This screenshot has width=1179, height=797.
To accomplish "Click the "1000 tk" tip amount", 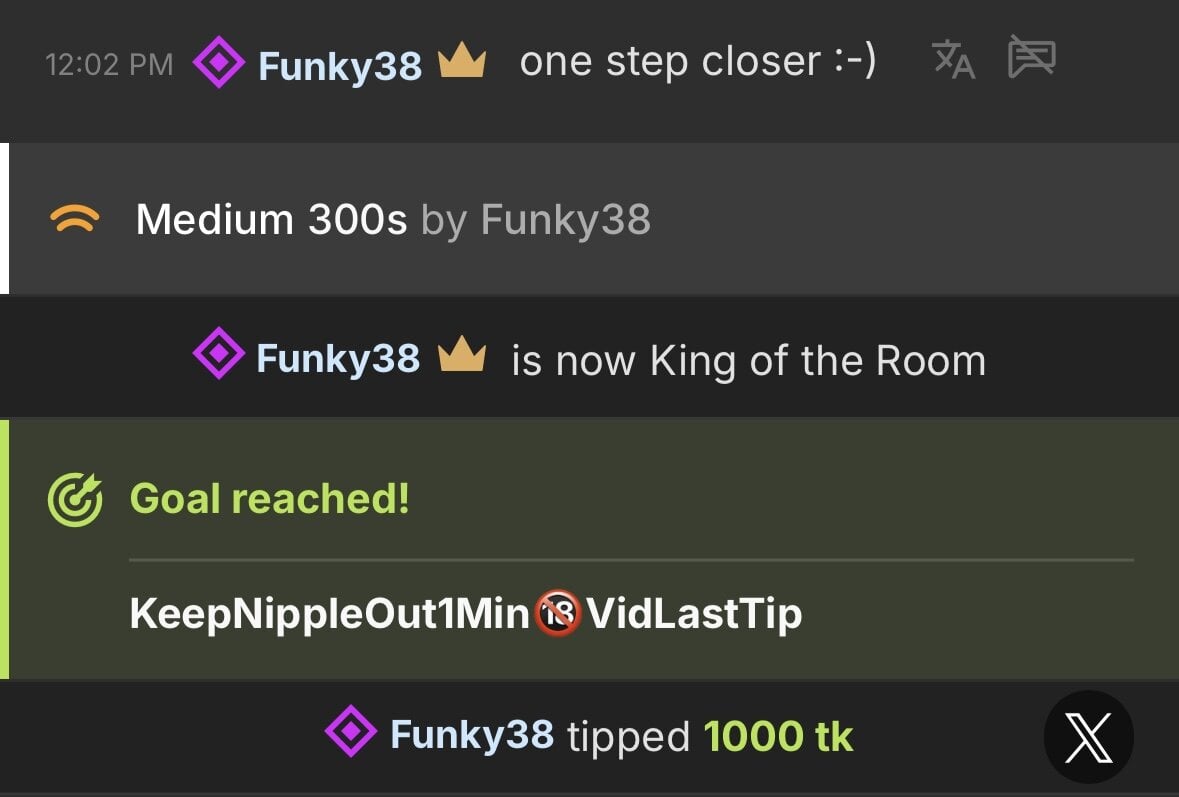I will pos(778,737).
